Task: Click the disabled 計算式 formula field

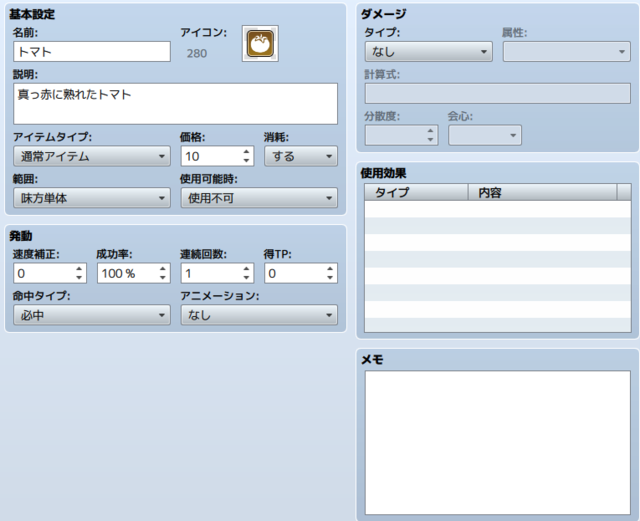Action: (498, 94)
